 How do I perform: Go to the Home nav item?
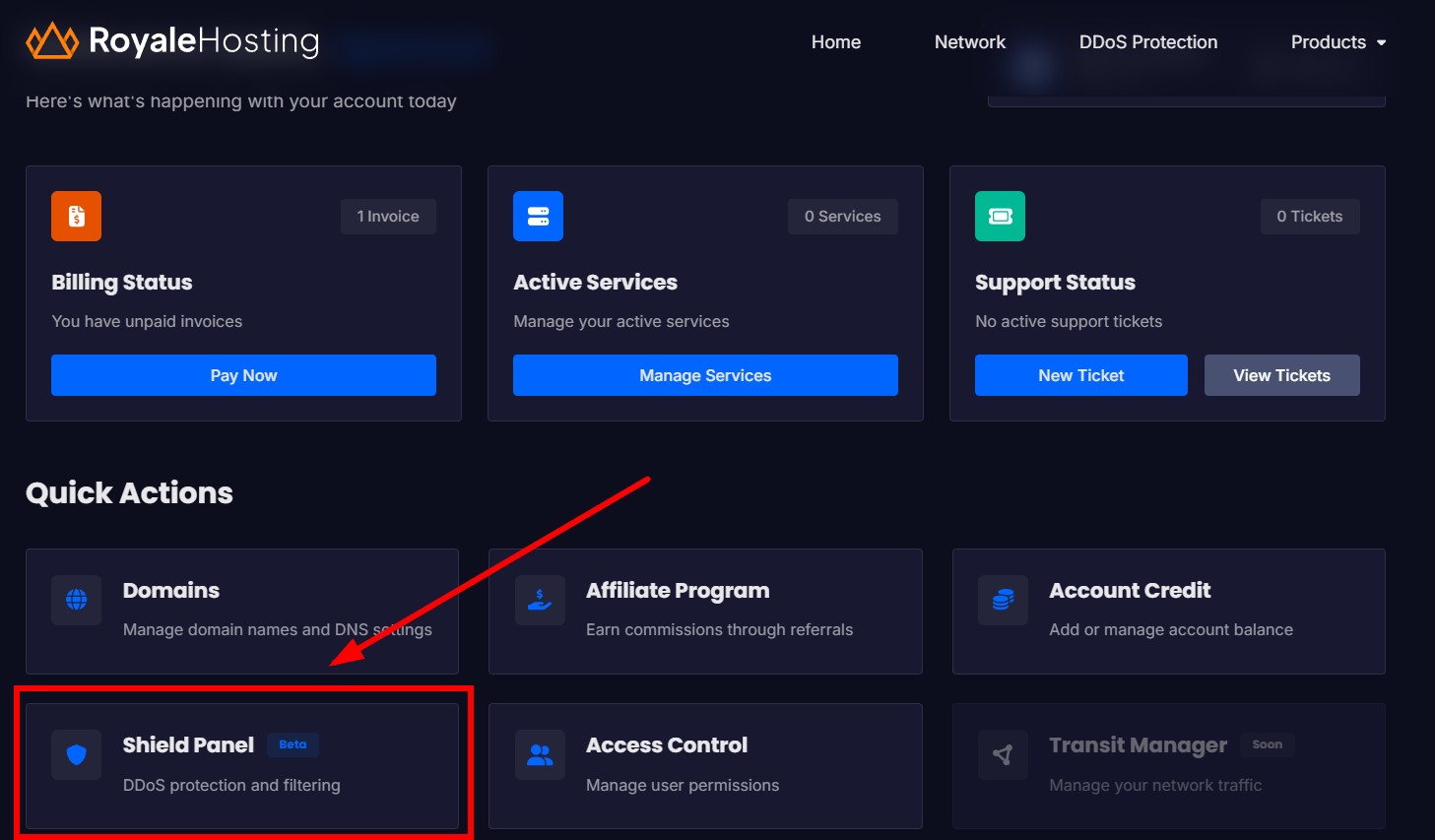pyautogui.click(x=835, y=42)
